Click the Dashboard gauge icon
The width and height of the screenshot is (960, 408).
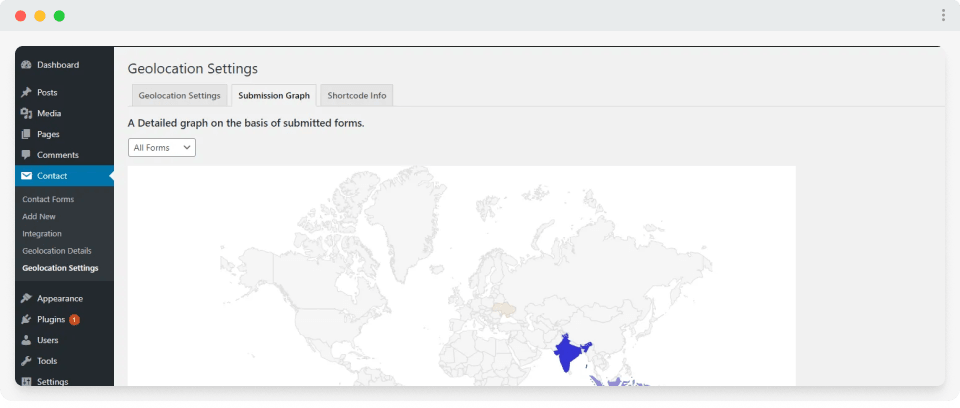pos(26,65)
